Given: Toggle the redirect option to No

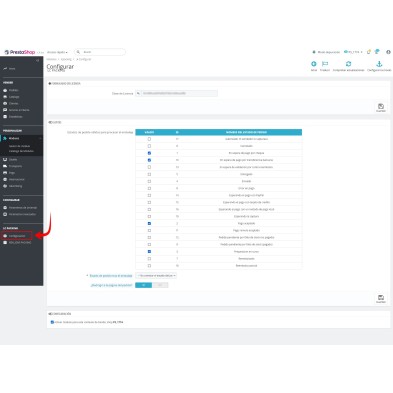Looking at the screenshot, I should pyautogui.click(x=160, y=285).
